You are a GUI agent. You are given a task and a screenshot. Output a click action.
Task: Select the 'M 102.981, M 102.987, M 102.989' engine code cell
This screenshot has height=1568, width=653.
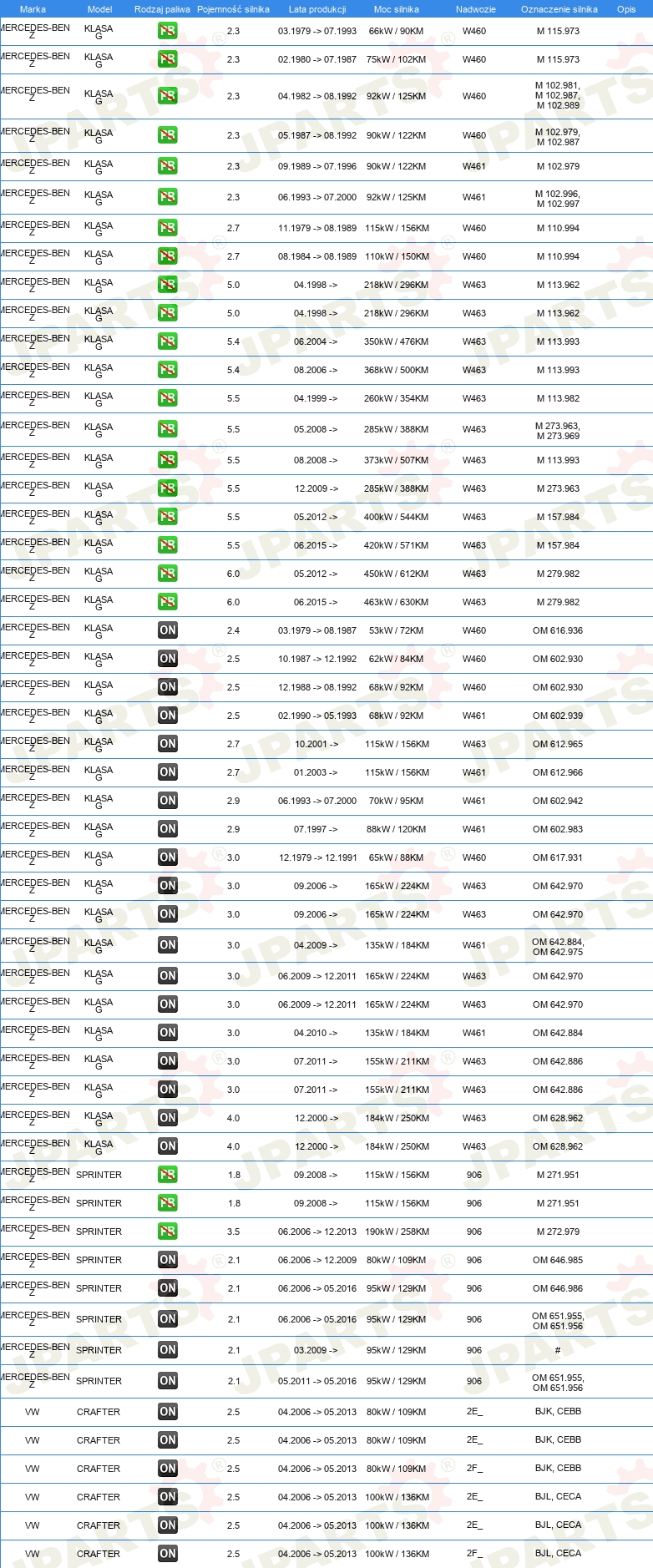click(x=558, y=95)
